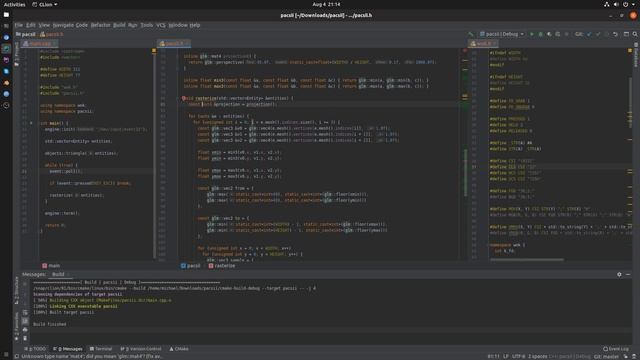The width and height of the screenshot is (640, 360).
Task: Open the CMake tool window
Action: (179, 349)
